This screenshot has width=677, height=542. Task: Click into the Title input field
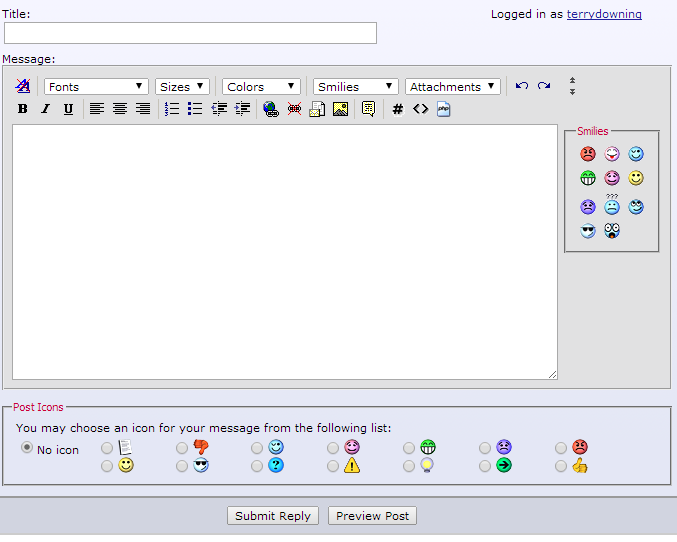coord(190,33)
